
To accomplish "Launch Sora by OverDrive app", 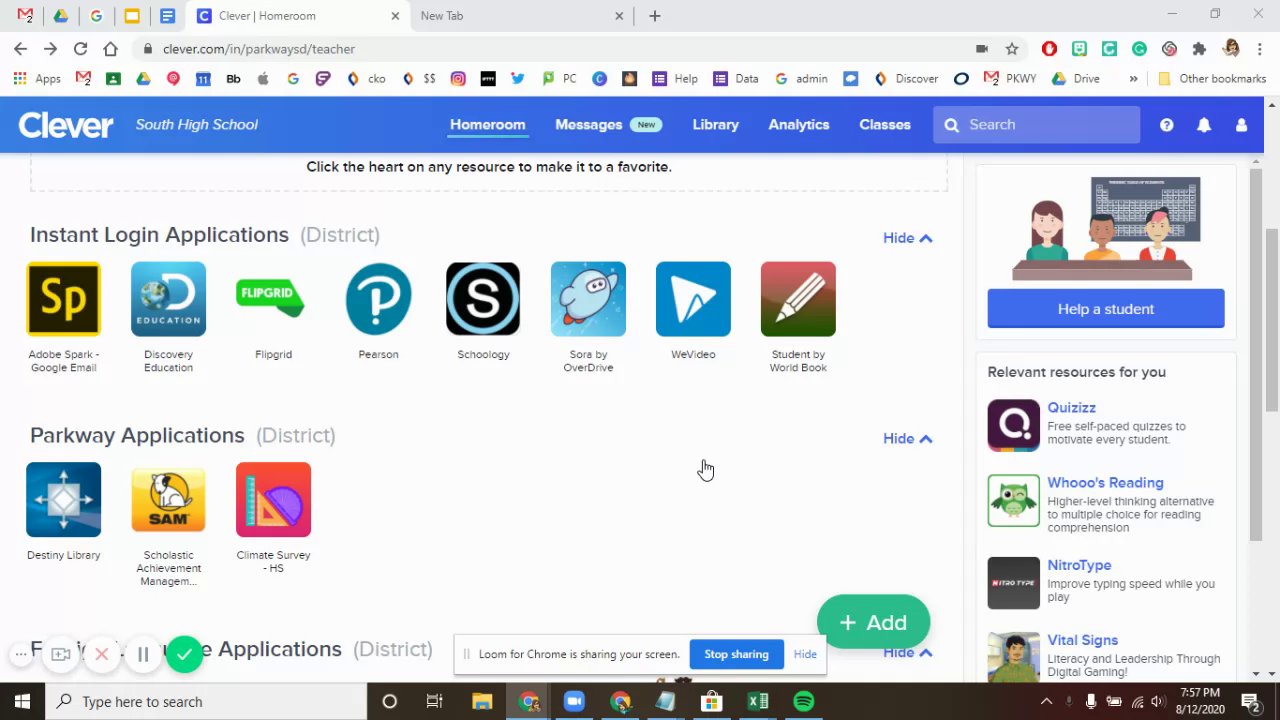I will [588, 299].
